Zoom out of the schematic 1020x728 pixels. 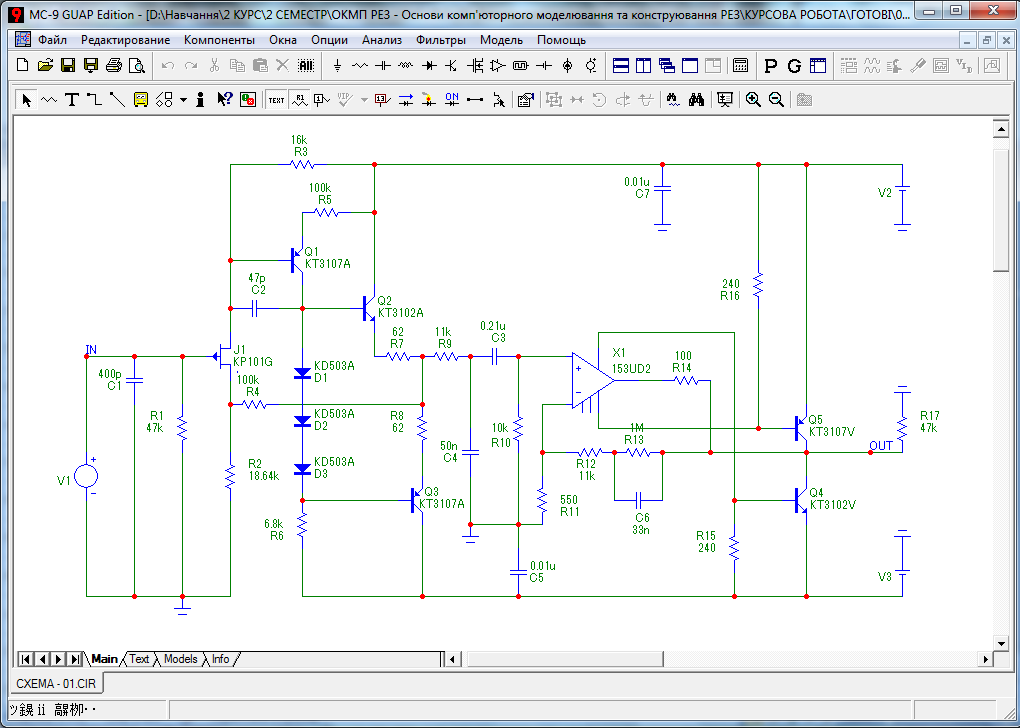(776, 100)
